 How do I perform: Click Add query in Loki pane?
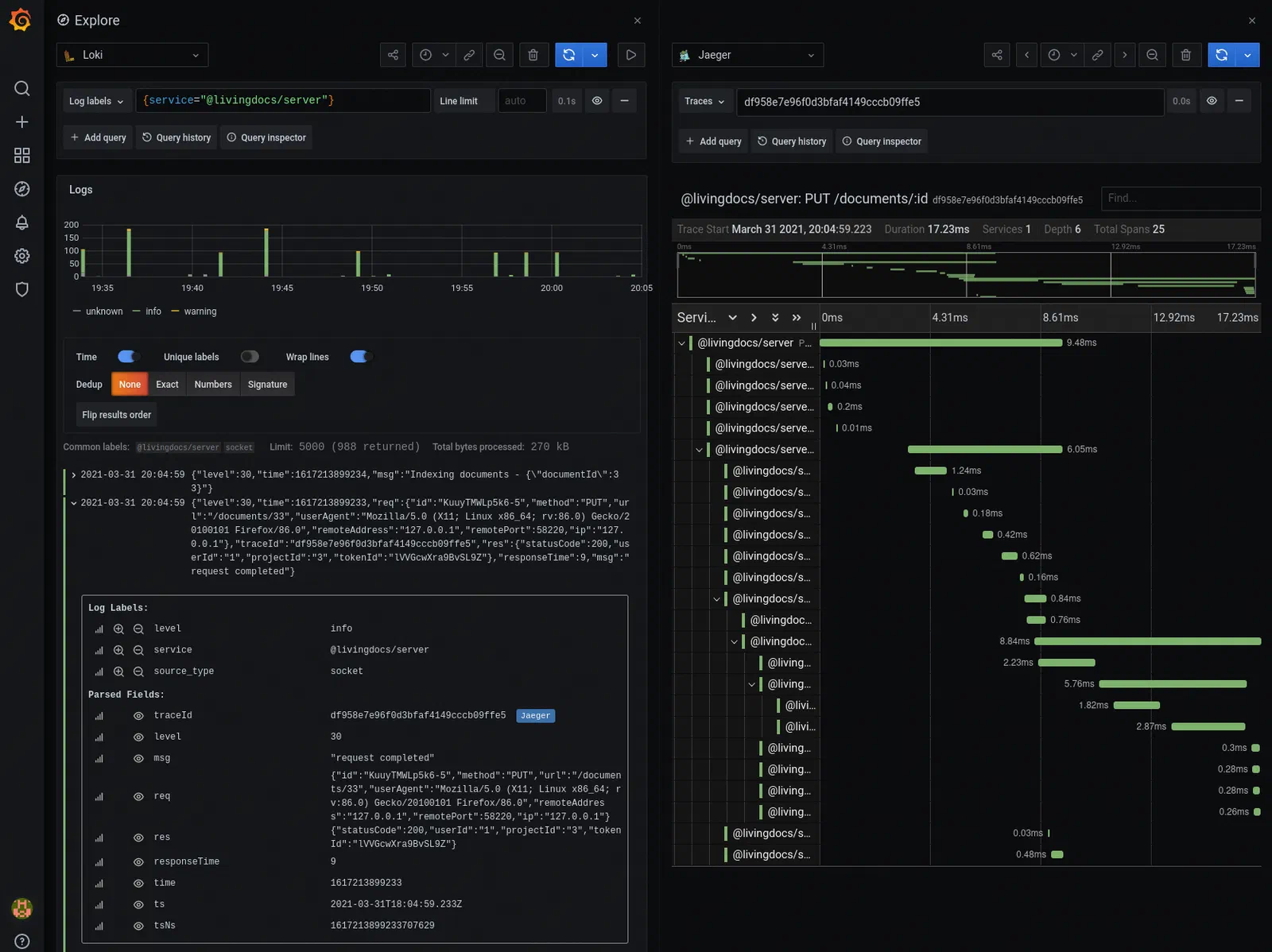coord(98,137)
